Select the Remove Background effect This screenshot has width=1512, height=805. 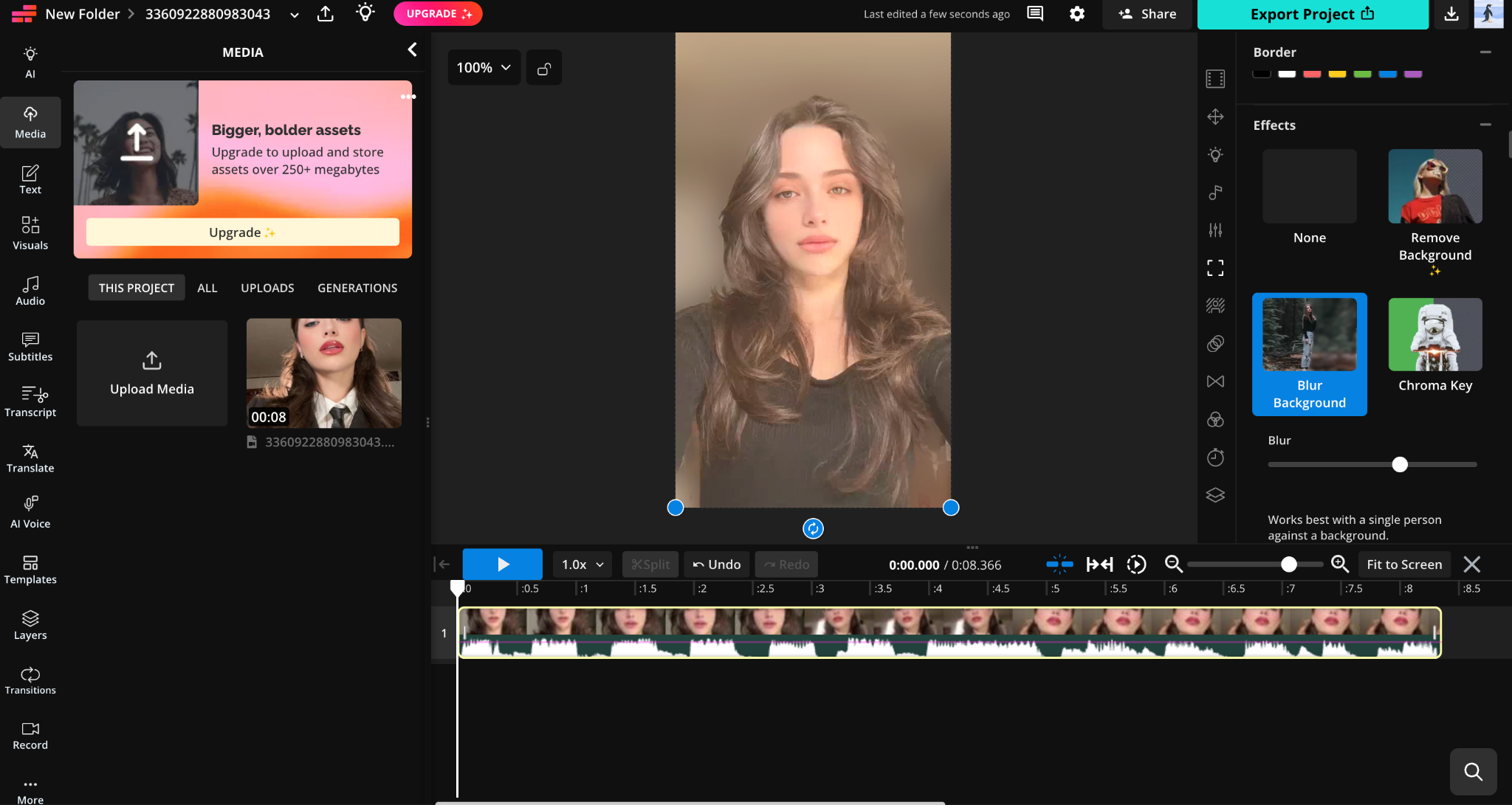1435,213
